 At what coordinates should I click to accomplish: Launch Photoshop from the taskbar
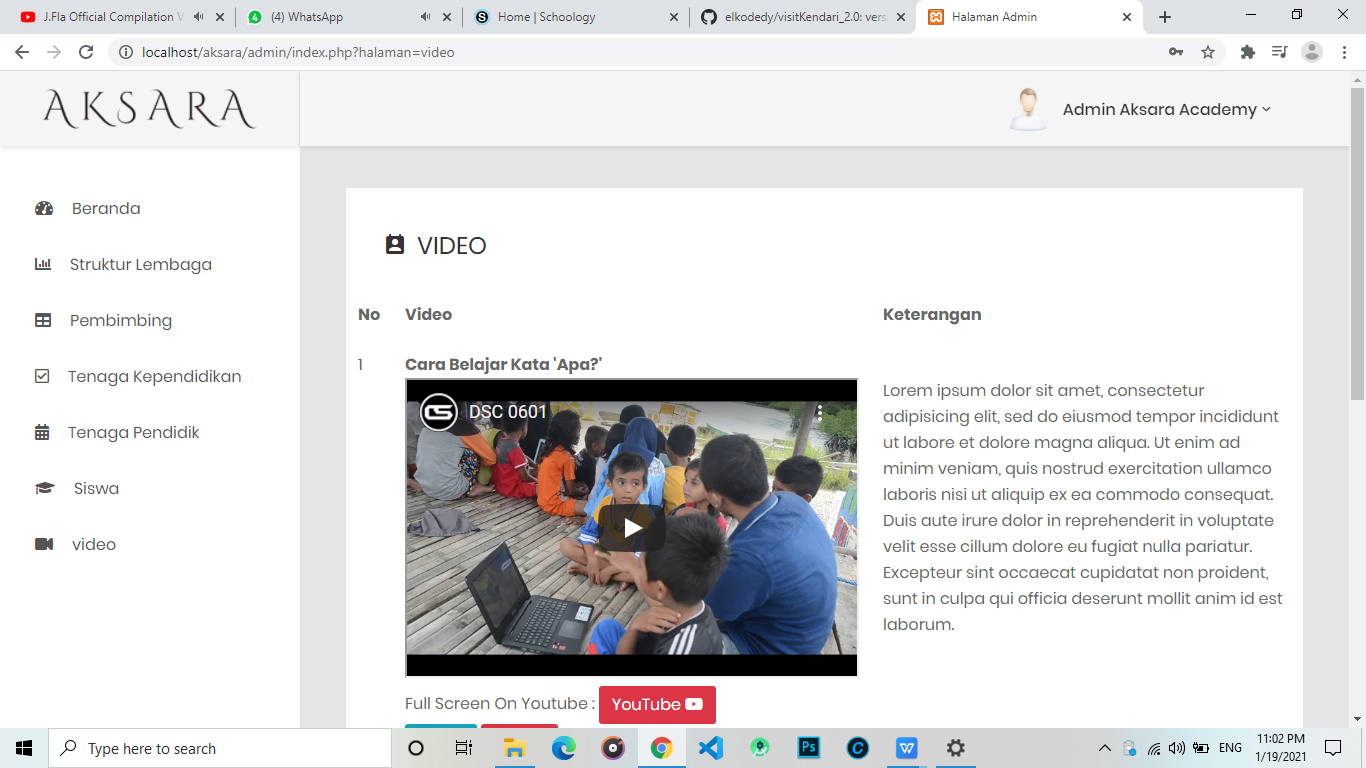pos(808,748)
